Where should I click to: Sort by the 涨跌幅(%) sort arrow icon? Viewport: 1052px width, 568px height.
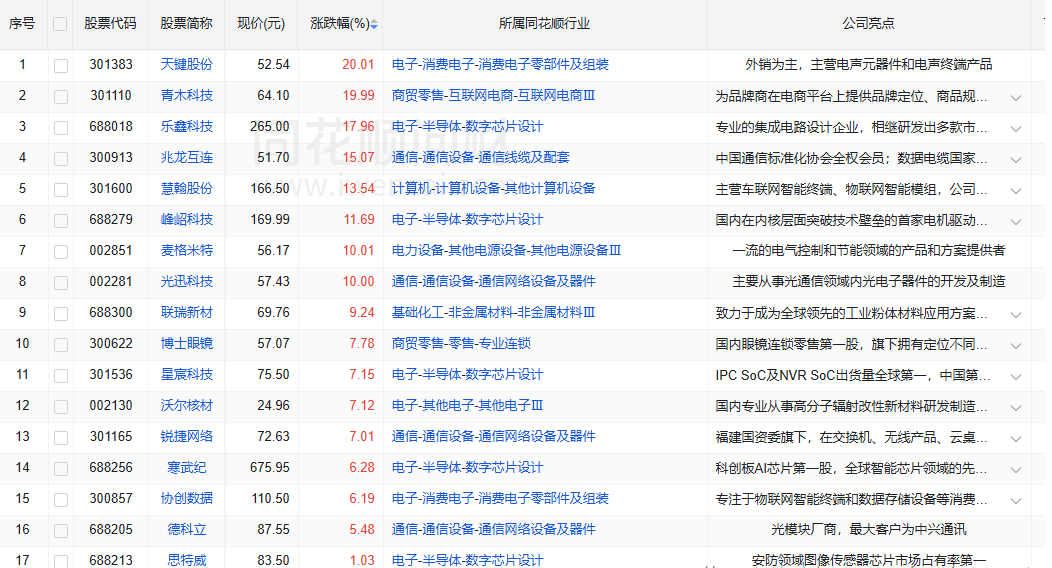click(x=374, y=25)
